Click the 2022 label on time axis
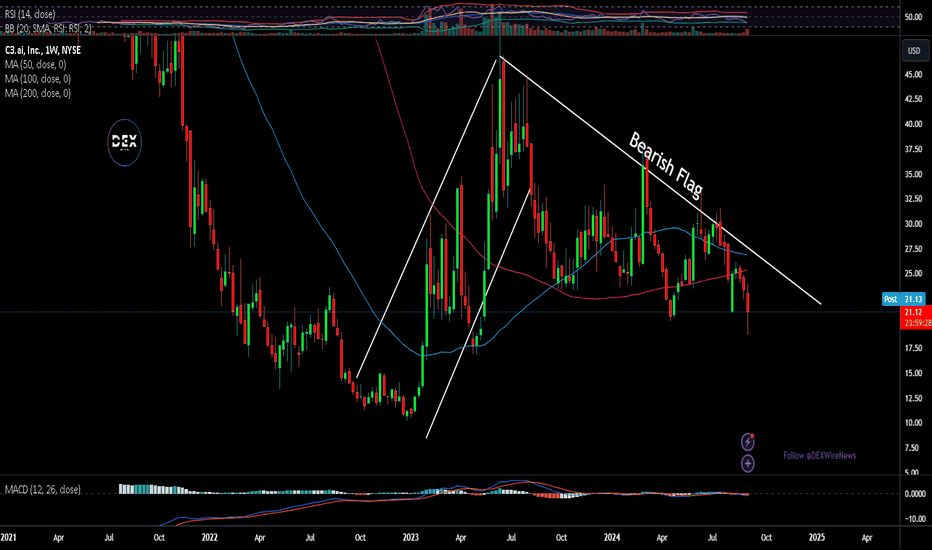The image size is (932, 550). click(x=209, y=537)
